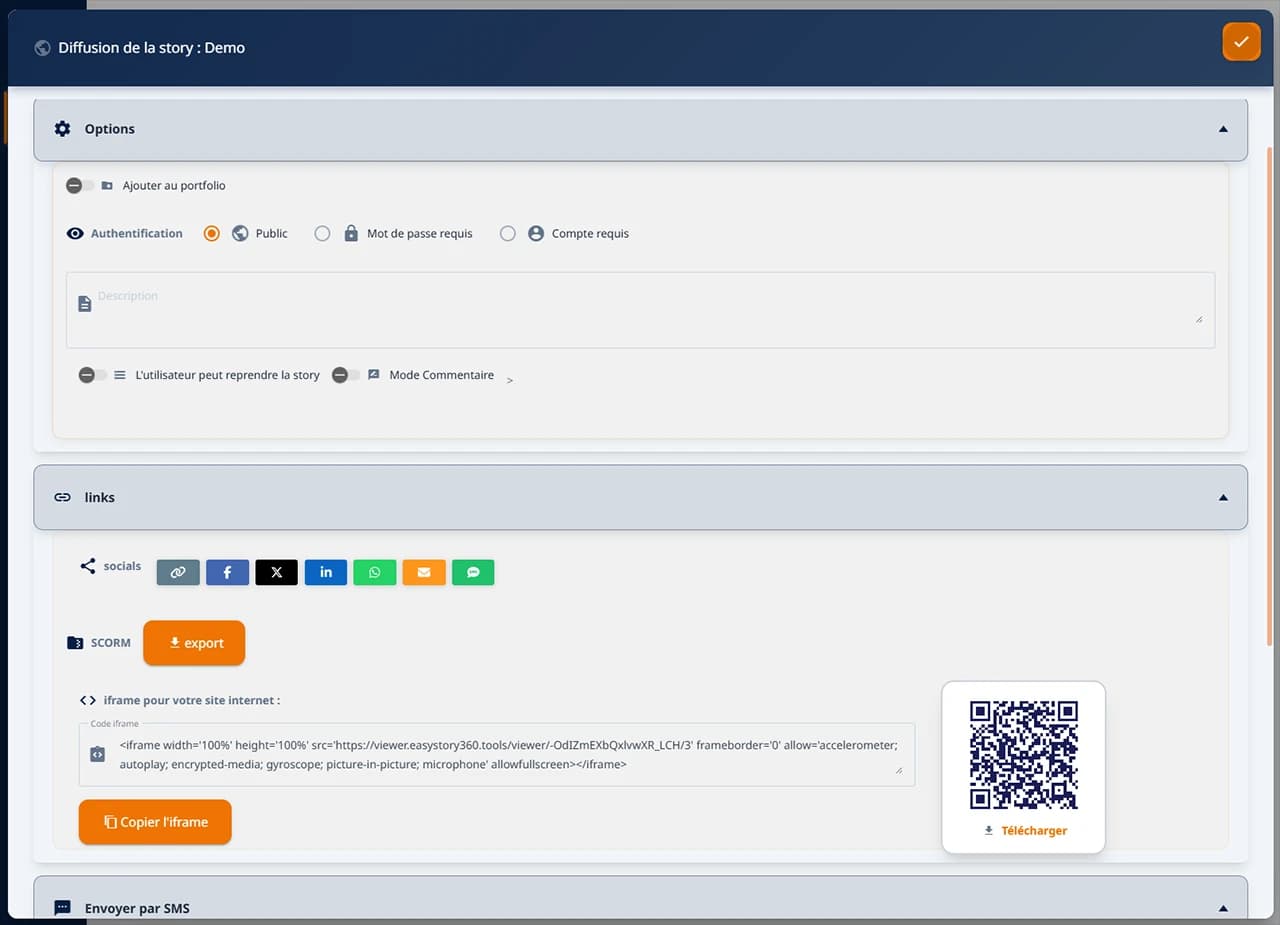
Task: Share the story on X
Action: pyautogui.click(x=276, y=572)
